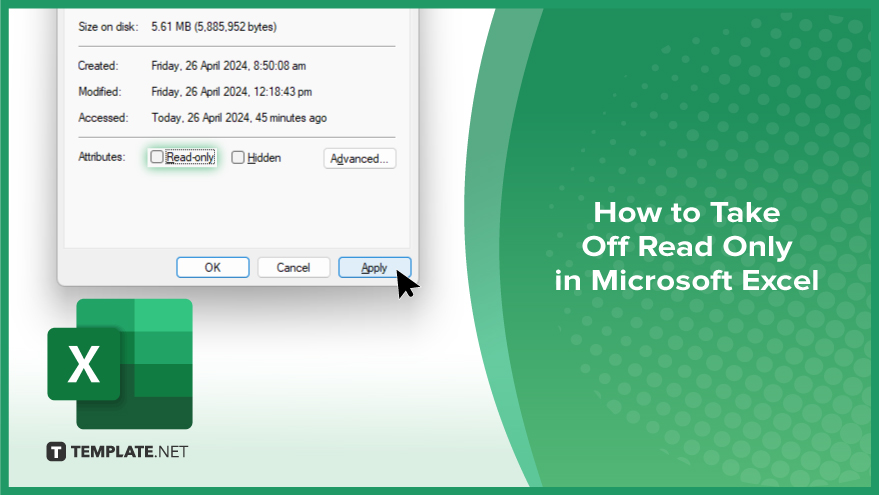Select the 'Size on disk' value 5.61 MB

click(x=214, y=27)
